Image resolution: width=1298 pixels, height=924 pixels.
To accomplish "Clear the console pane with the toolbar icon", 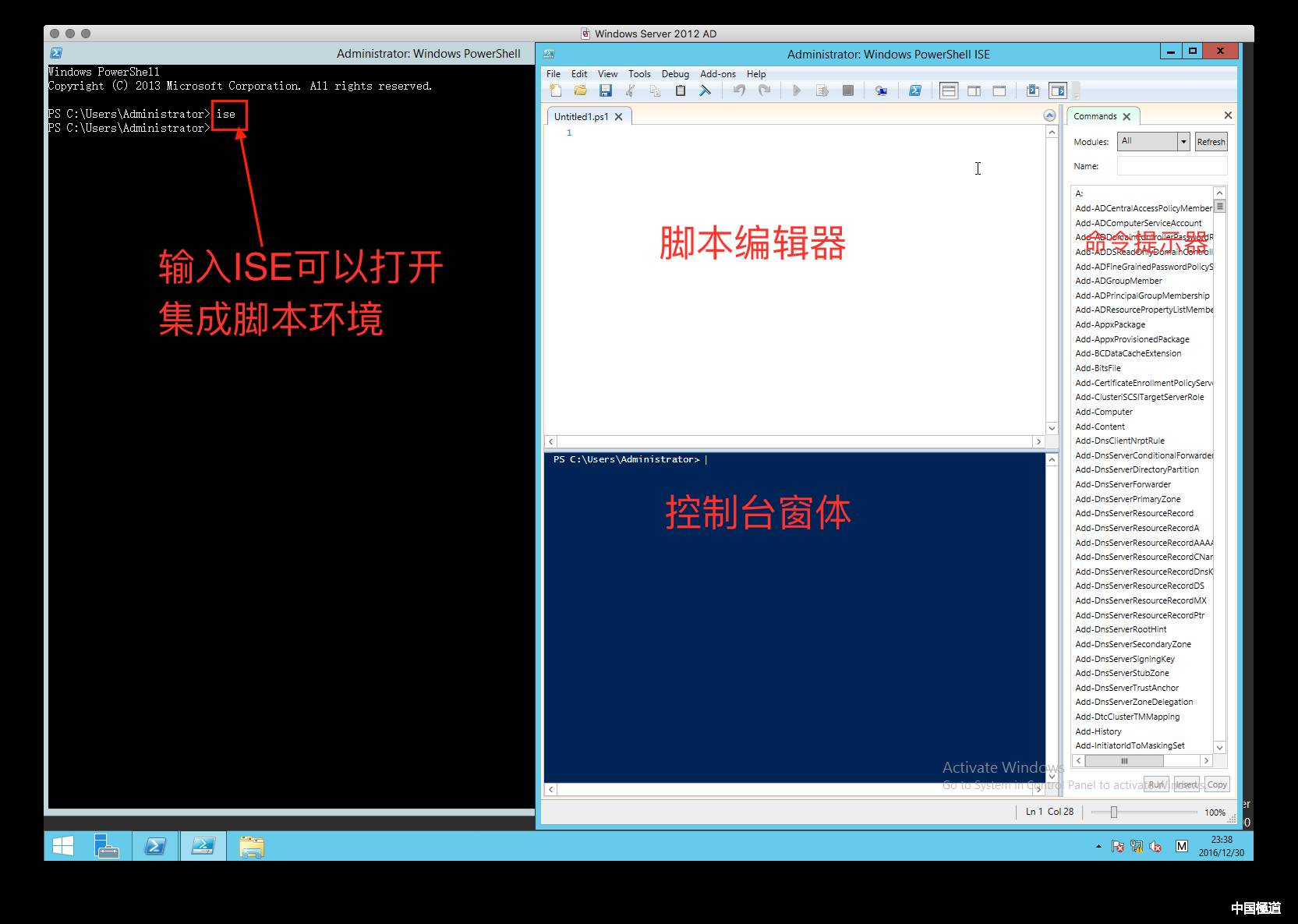I will pos(705,90).
